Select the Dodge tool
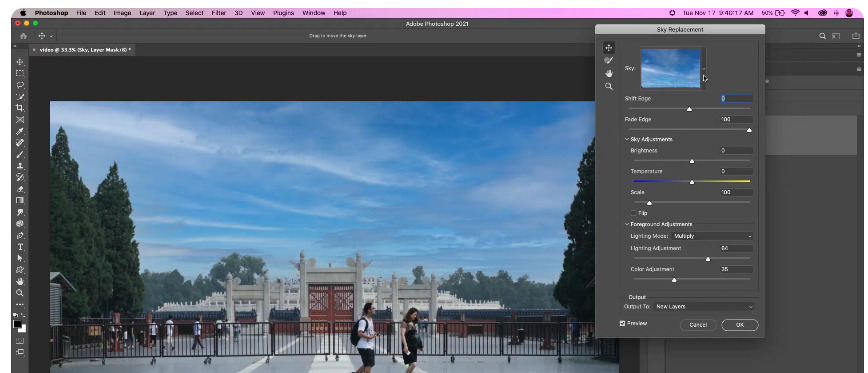868x373 pixels. coord(20,224)
